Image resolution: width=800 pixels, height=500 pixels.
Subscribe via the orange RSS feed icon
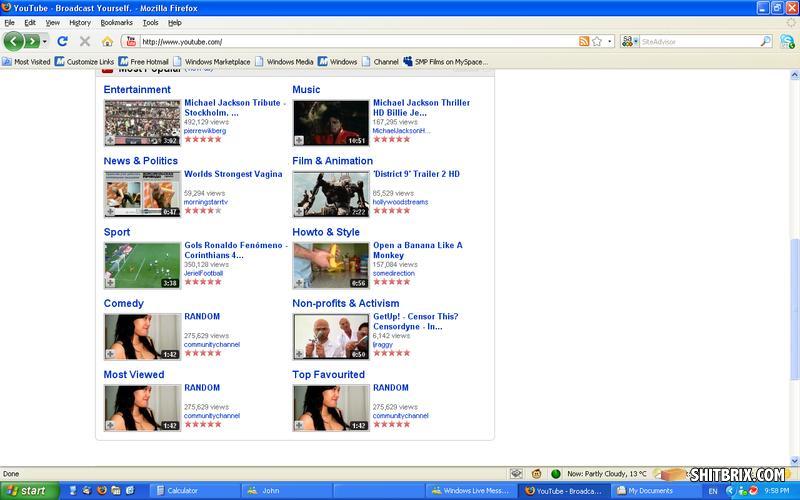point(584,41)
